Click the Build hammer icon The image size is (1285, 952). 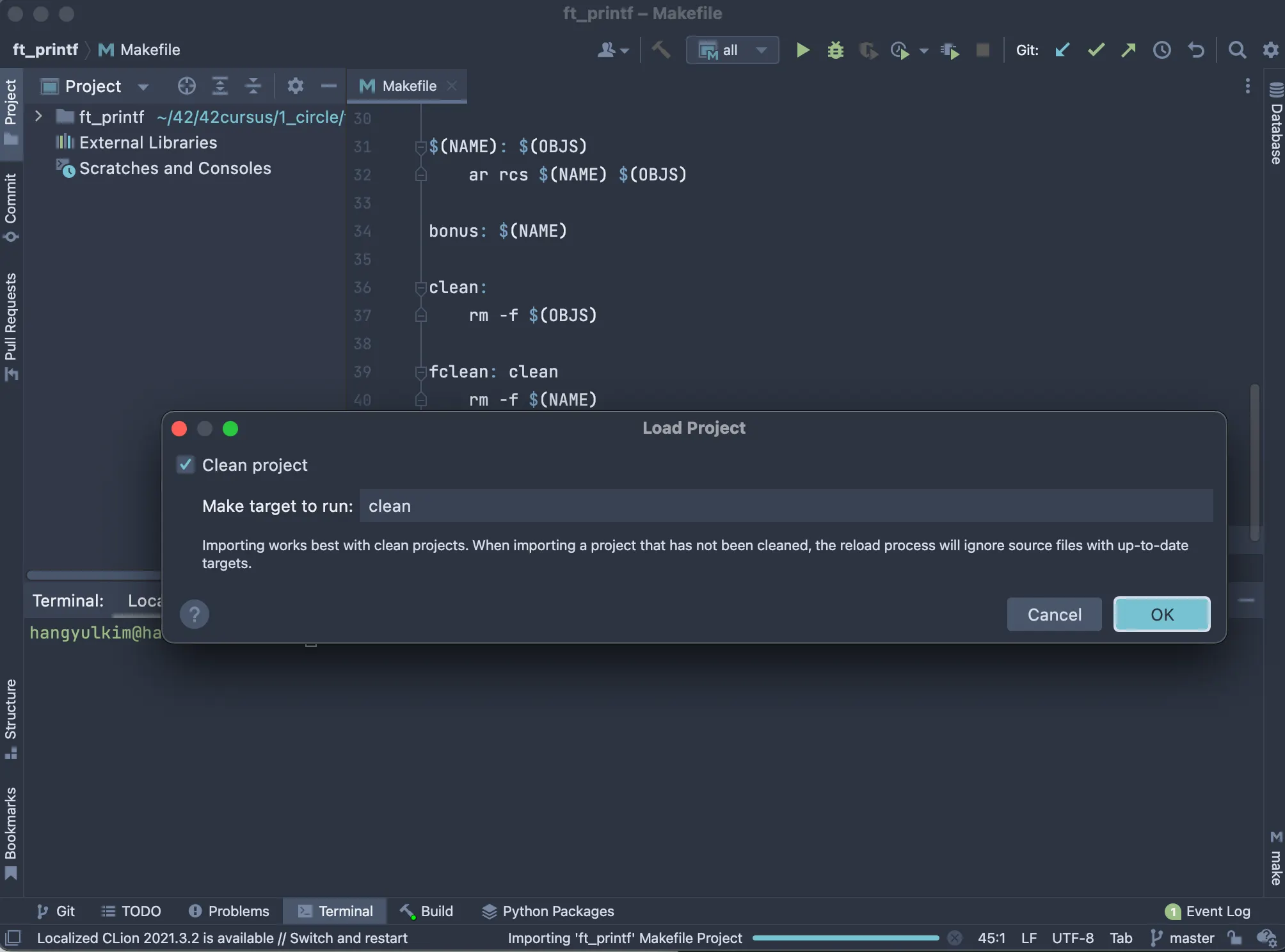tap(661, 50)
